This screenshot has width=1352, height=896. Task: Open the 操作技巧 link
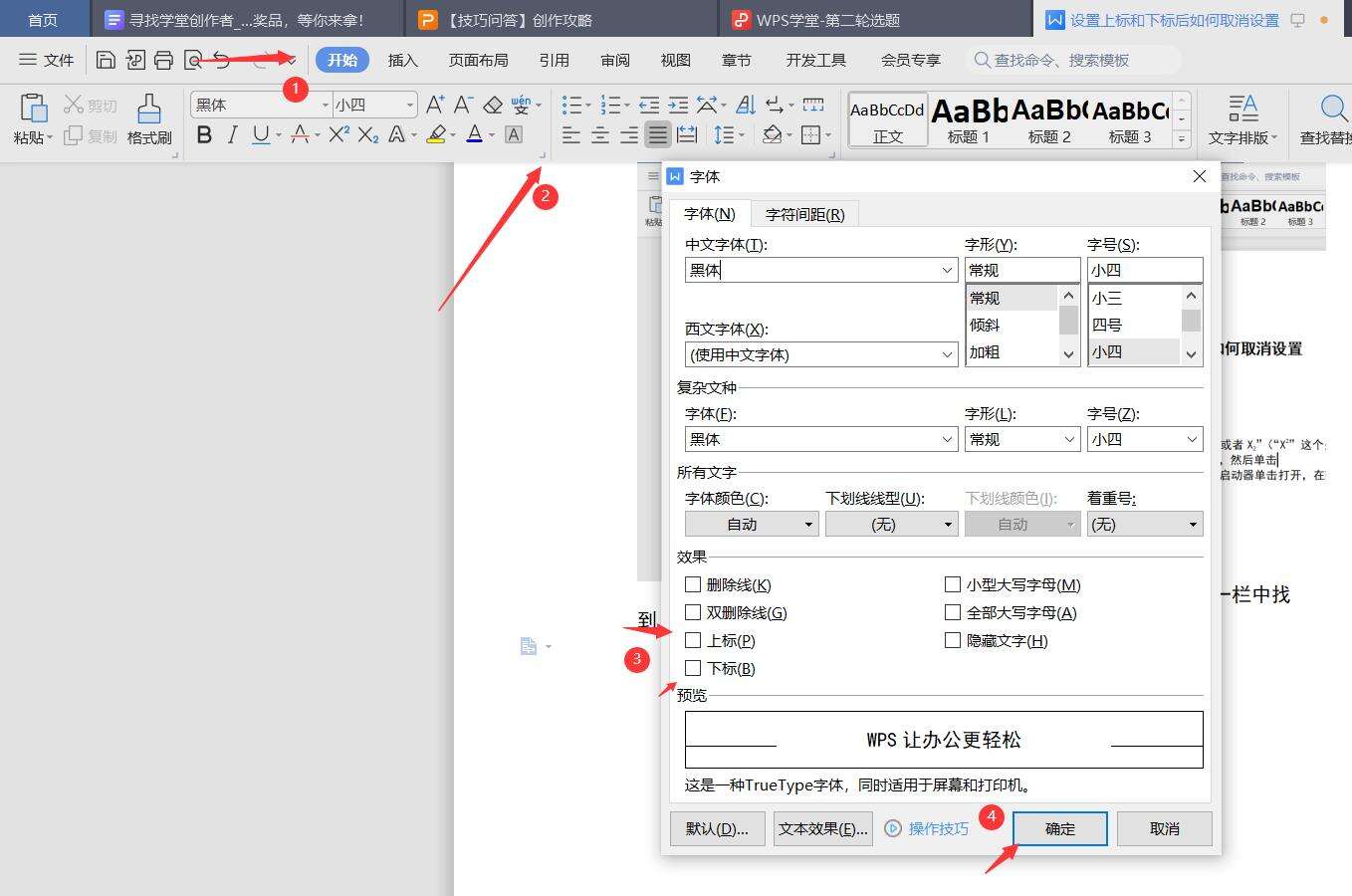coord(926,828)
